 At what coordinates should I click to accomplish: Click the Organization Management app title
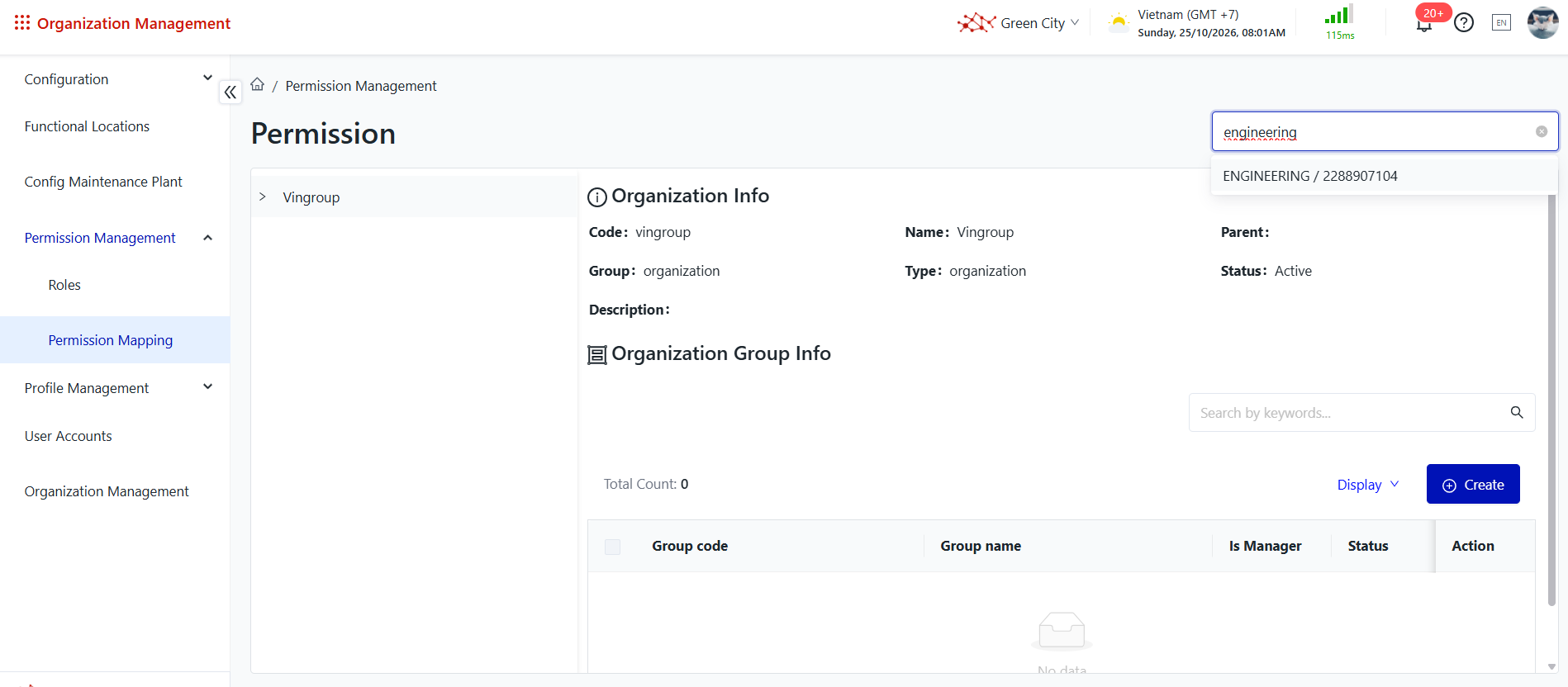pyautogui.click(x=134, y=23)
